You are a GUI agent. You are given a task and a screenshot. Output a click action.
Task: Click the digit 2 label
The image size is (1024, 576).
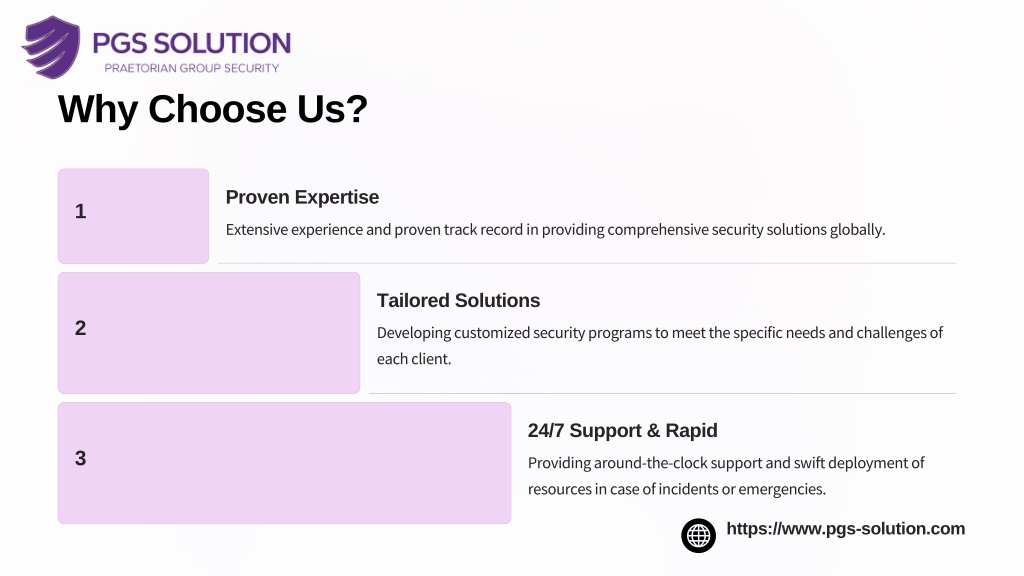point(80,328)
